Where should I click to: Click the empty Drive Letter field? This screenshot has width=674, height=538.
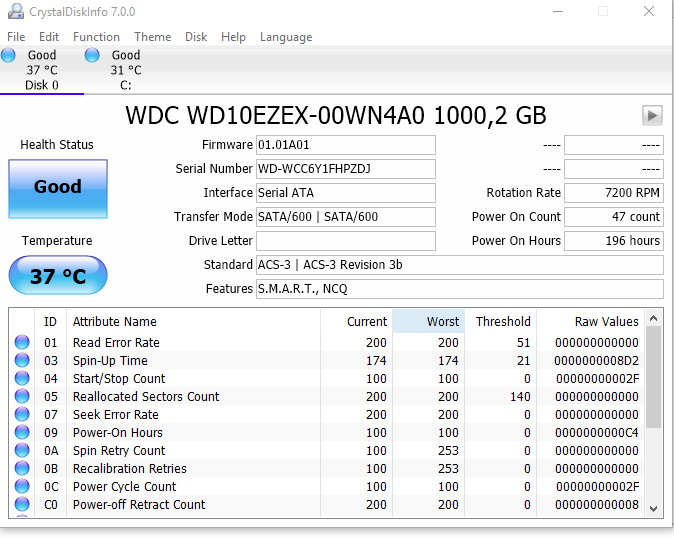(x=346, y=241)
